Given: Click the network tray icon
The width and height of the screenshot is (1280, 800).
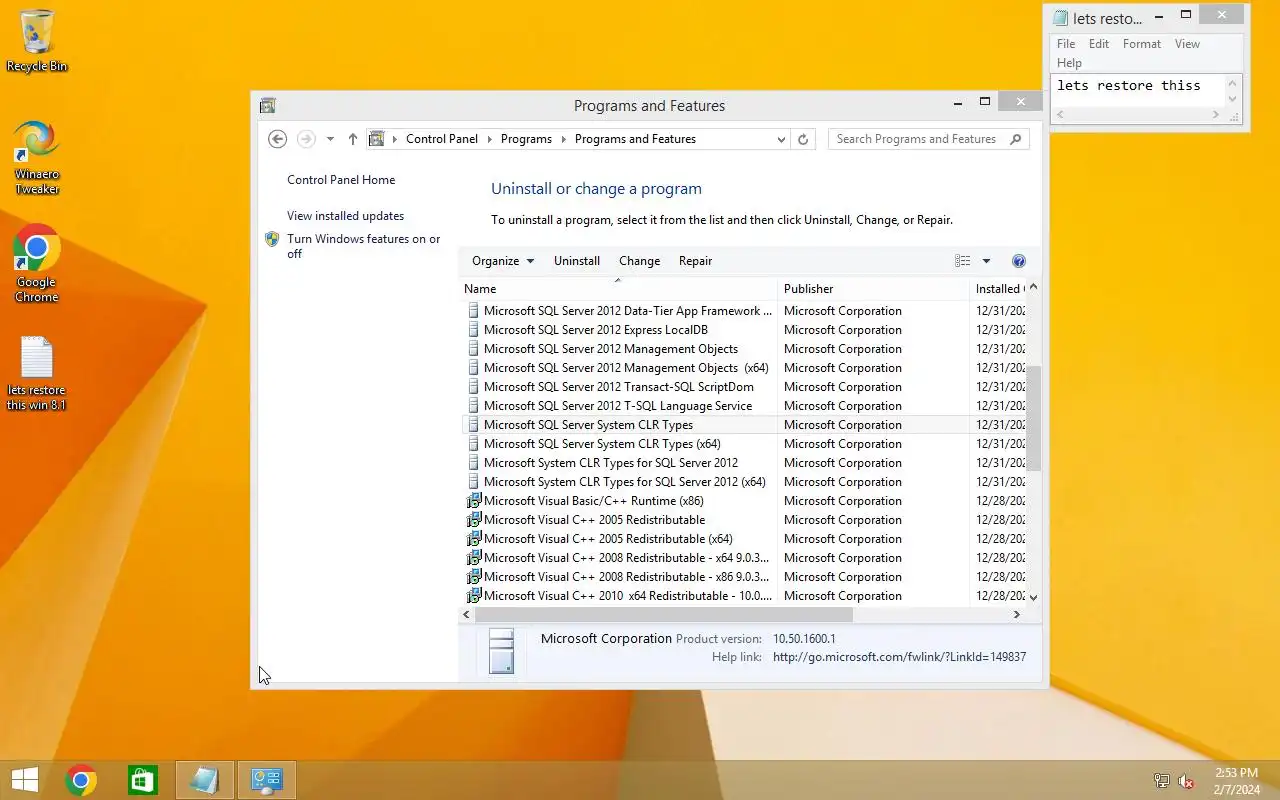Looking at the screenshot, I should (x=1162, y=781).
